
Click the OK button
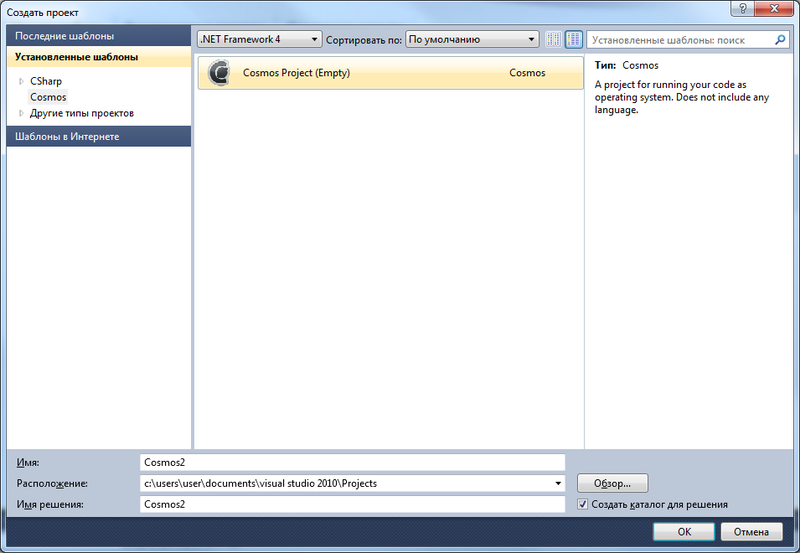pyautogui.click(x=684, y=532)
